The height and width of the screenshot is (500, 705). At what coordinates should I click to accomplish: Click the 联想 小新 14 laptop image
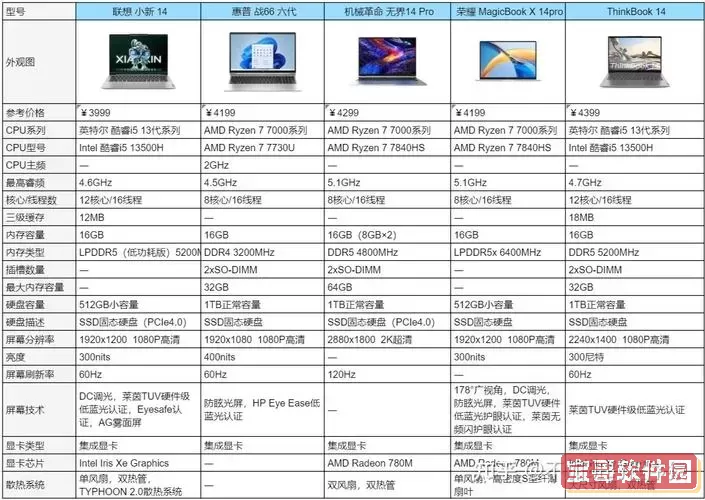tap(138, 61)
